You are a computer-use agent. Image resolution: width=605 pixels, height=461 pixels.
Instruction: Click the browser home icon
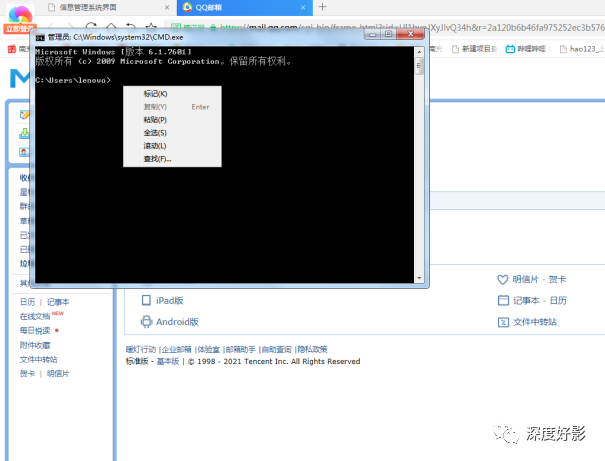click(111, 25)
